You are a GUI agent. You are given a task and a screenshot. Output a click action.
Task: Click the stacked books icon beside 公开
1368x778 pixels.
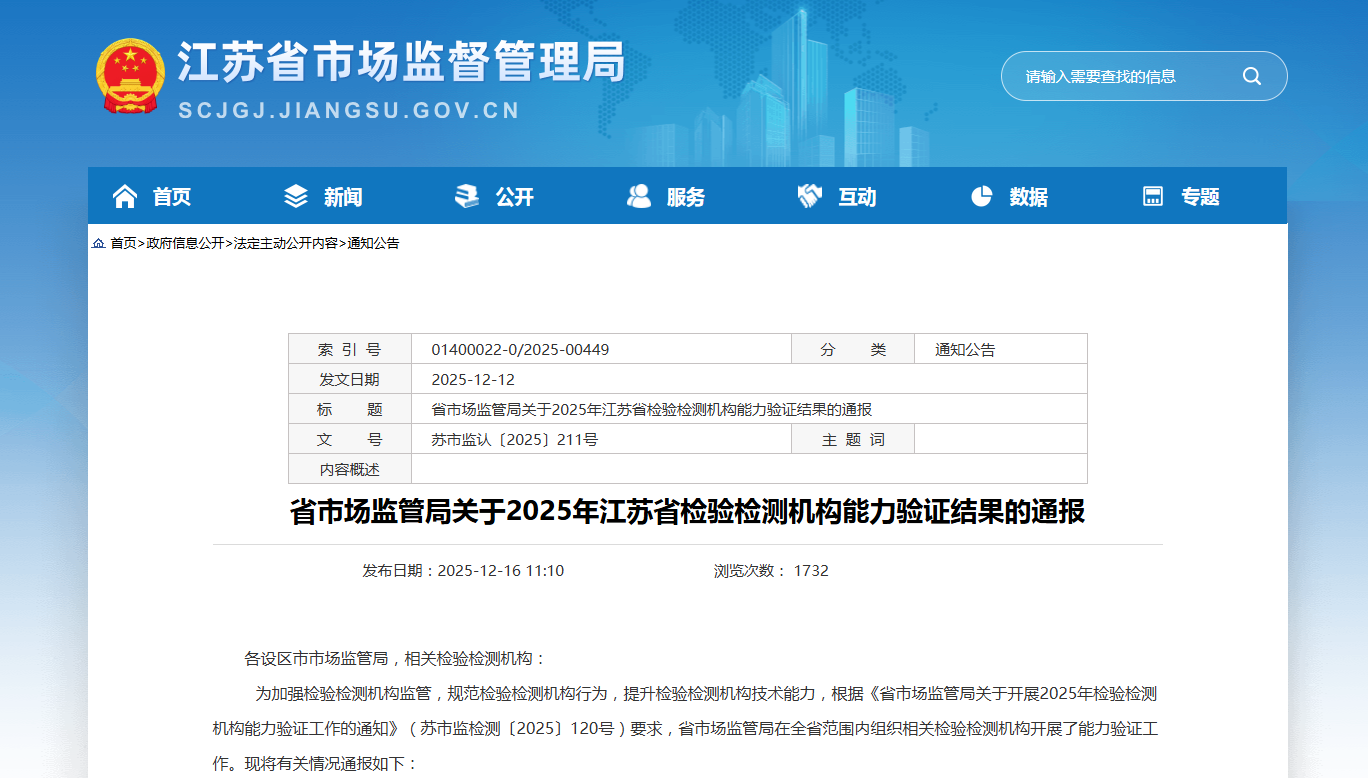[467, 197]
